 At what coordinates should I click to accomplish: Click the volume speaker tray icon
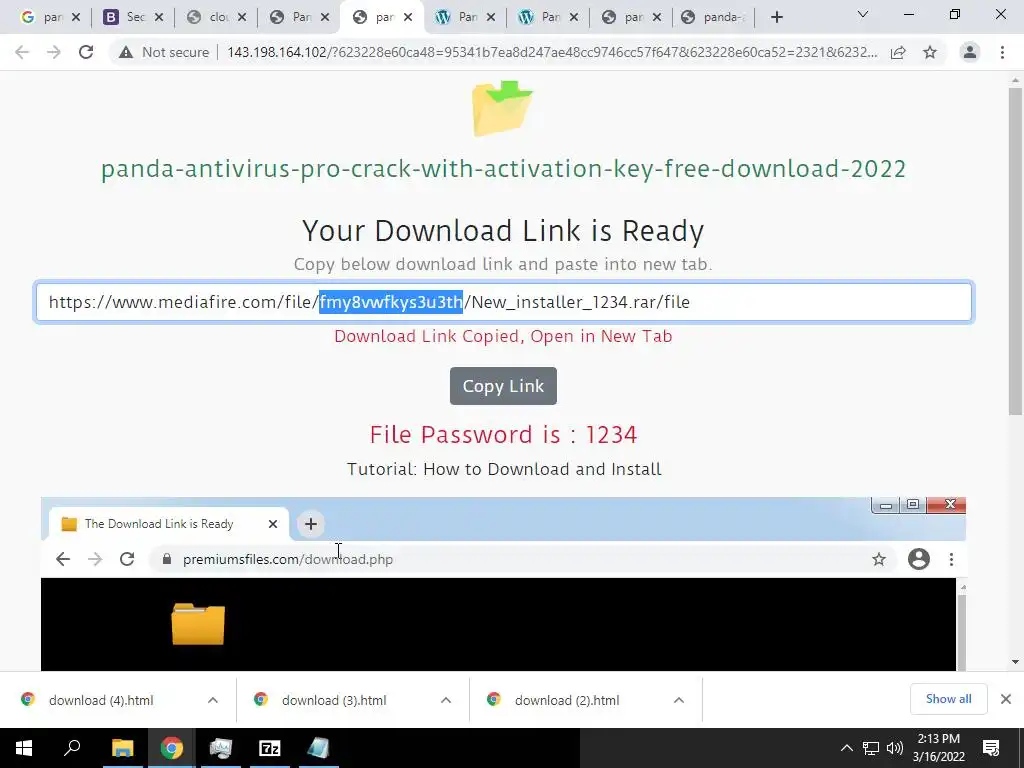point(895,748)
